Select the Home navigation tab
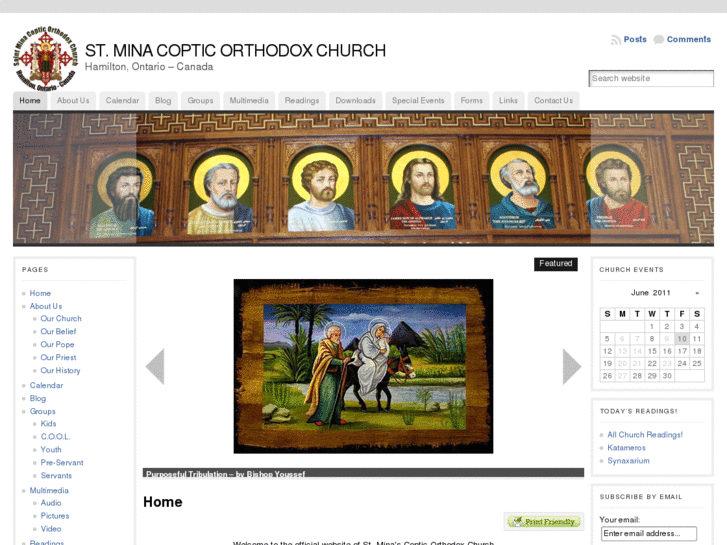This screenshot has height=545, width=727. tap(30, 101)
